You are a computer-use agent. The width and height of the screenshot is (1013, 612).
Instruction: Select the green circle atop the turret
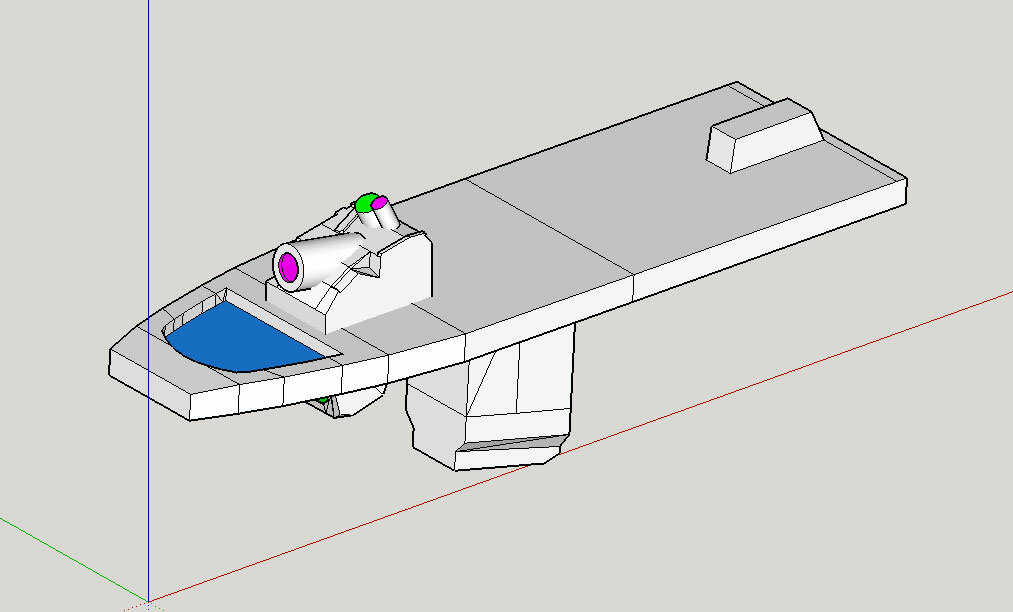click(x=364, y=203)
